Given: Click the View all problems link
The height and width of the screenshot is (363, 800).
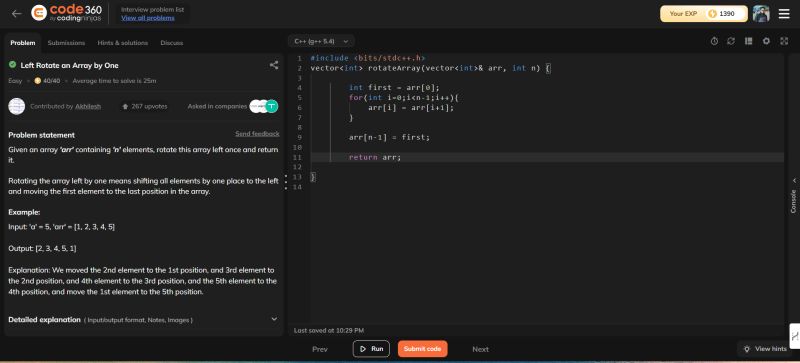Looking at the screenshot, I should 147,18.
